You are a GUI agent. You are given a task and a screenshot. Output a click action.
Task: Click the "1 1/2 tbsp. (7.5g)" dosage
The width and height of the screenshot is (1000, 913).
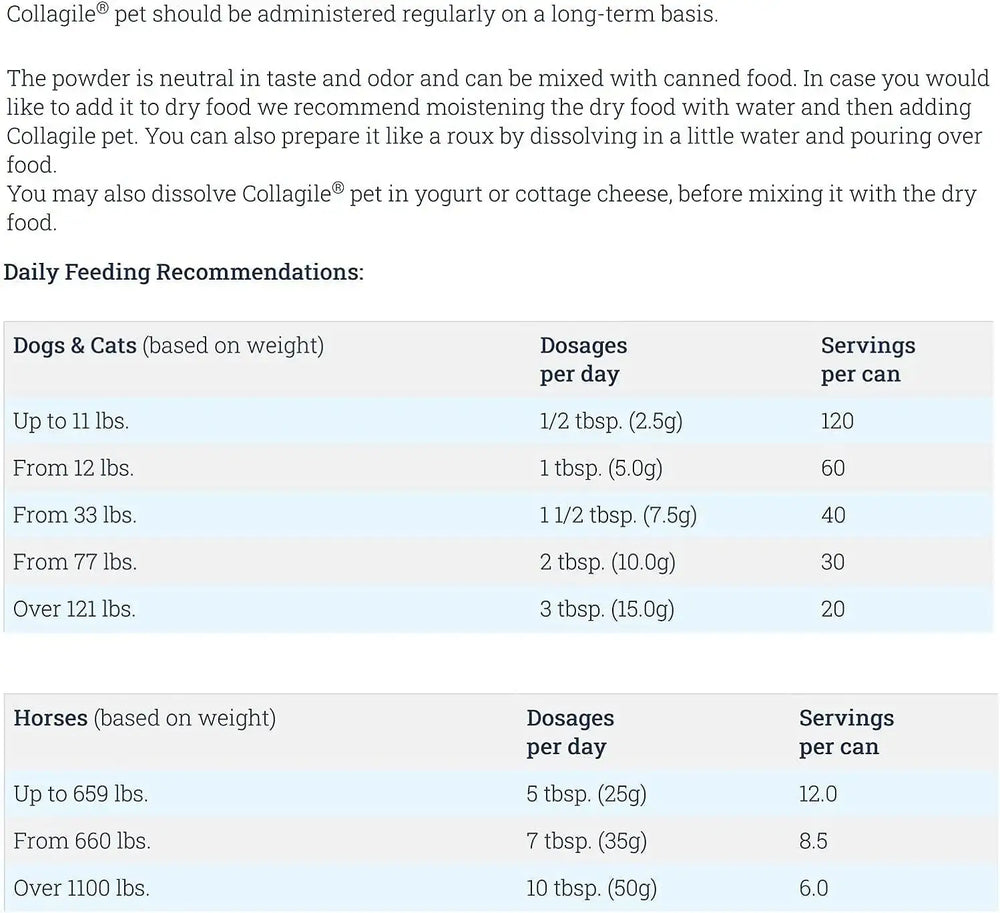618,515
